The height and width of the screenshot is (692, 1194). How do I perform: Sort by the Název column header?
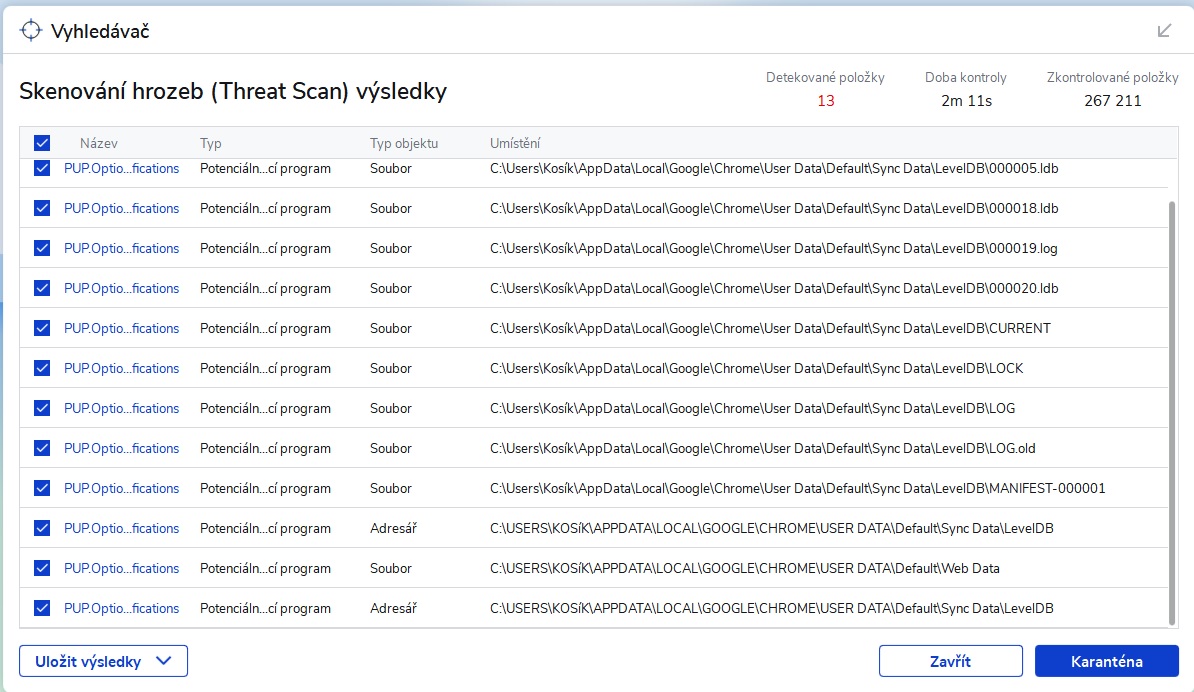(x=98, y=143)
